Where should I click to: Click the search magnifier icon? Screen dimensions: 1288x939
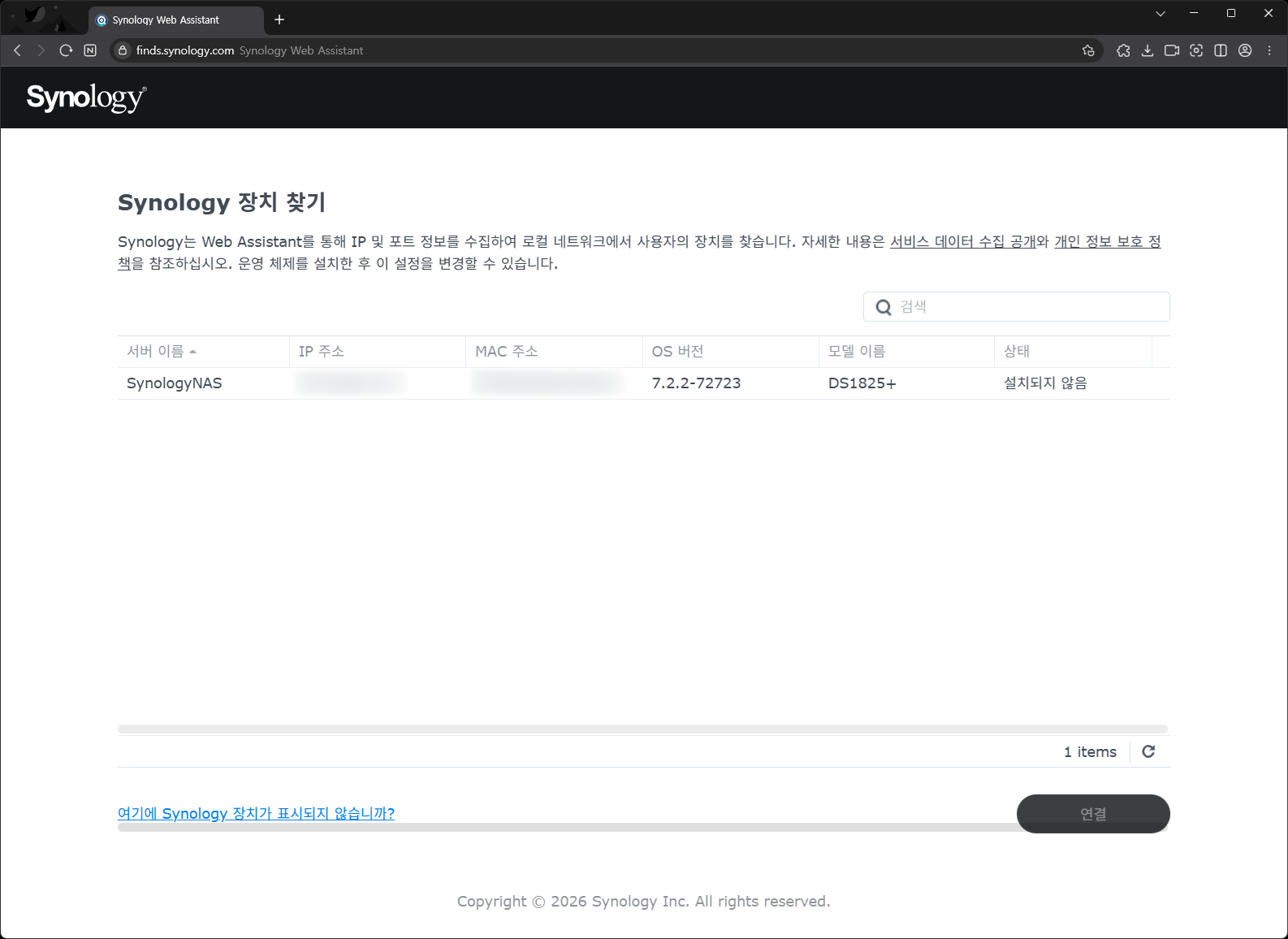pyautogui.click(x=884, y=307)
